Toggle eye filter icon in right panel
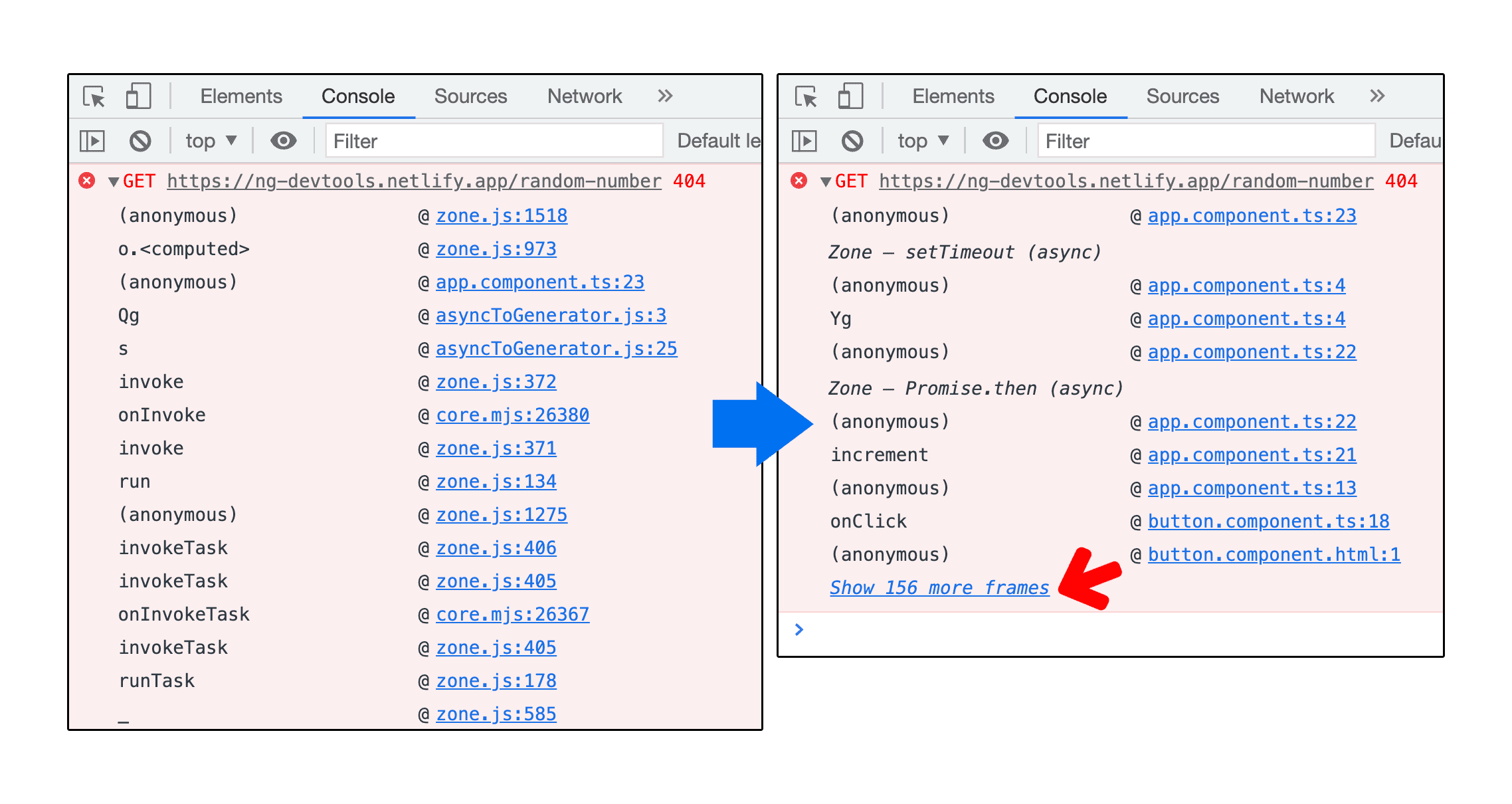This screenshot has height=804, width=1512. pyautogui.click(x=988, y=140)
